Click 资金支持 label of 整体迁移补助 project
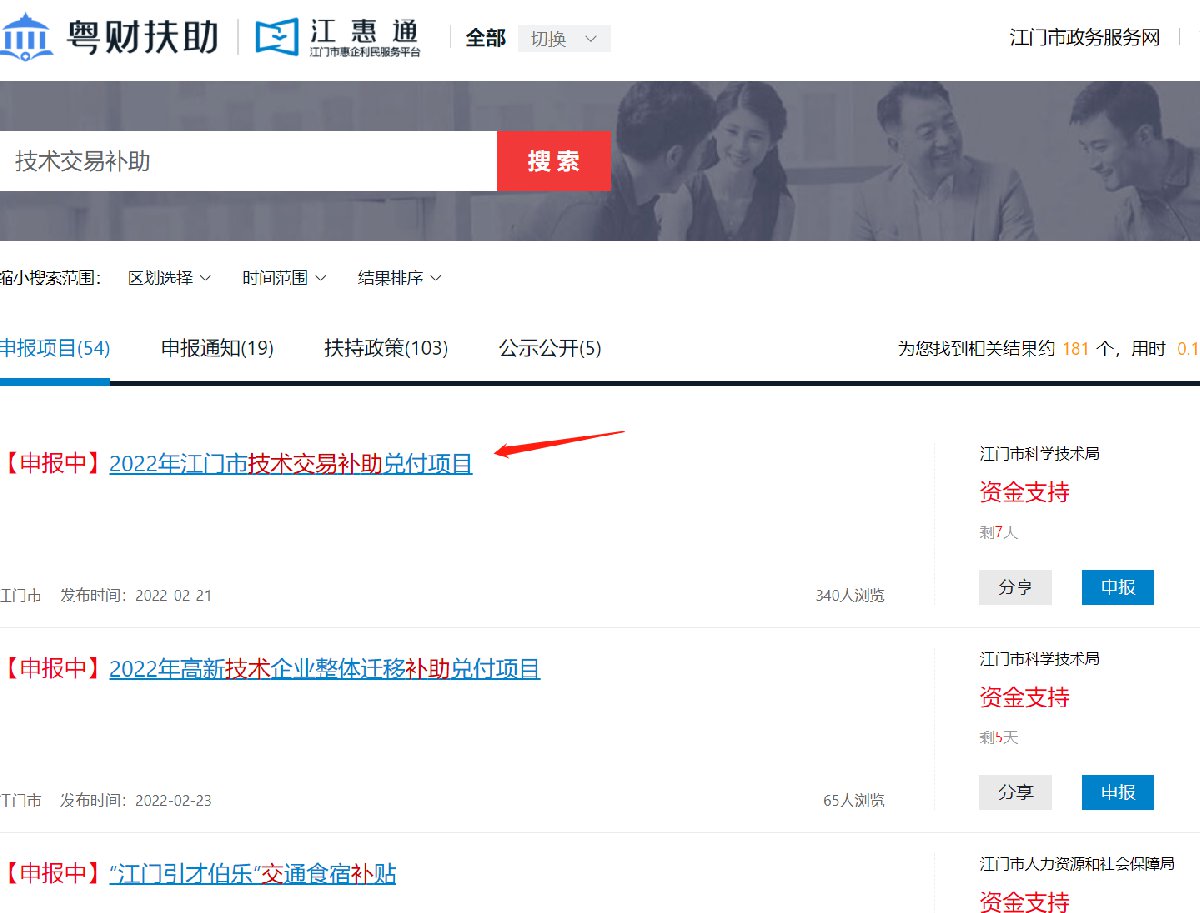 point(1024,697)
